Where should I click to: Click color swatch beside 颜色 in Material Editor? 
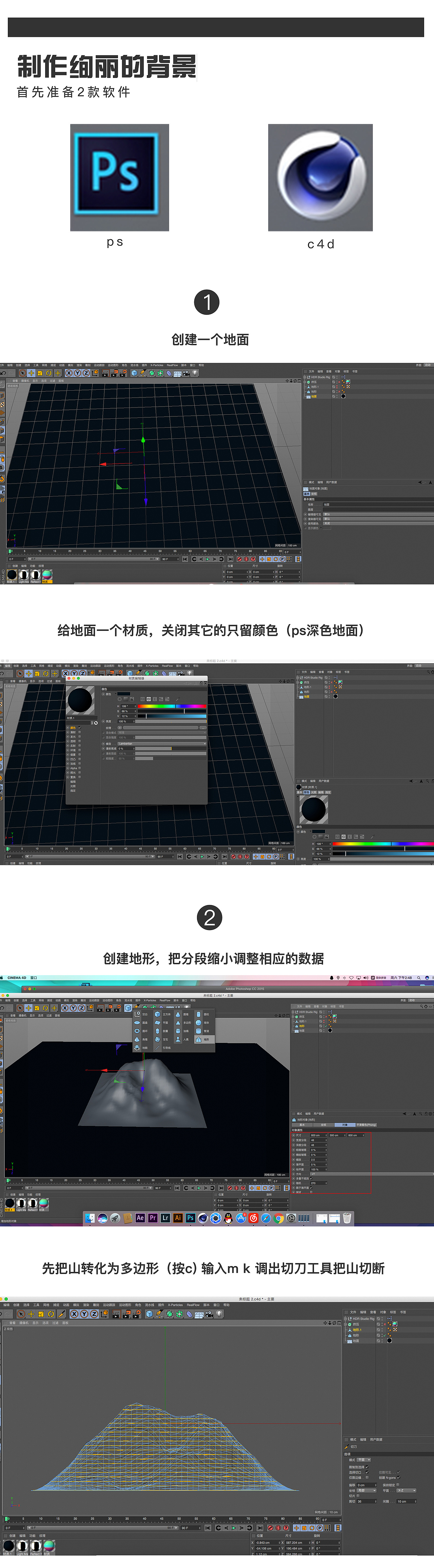(x=124, y=694)
